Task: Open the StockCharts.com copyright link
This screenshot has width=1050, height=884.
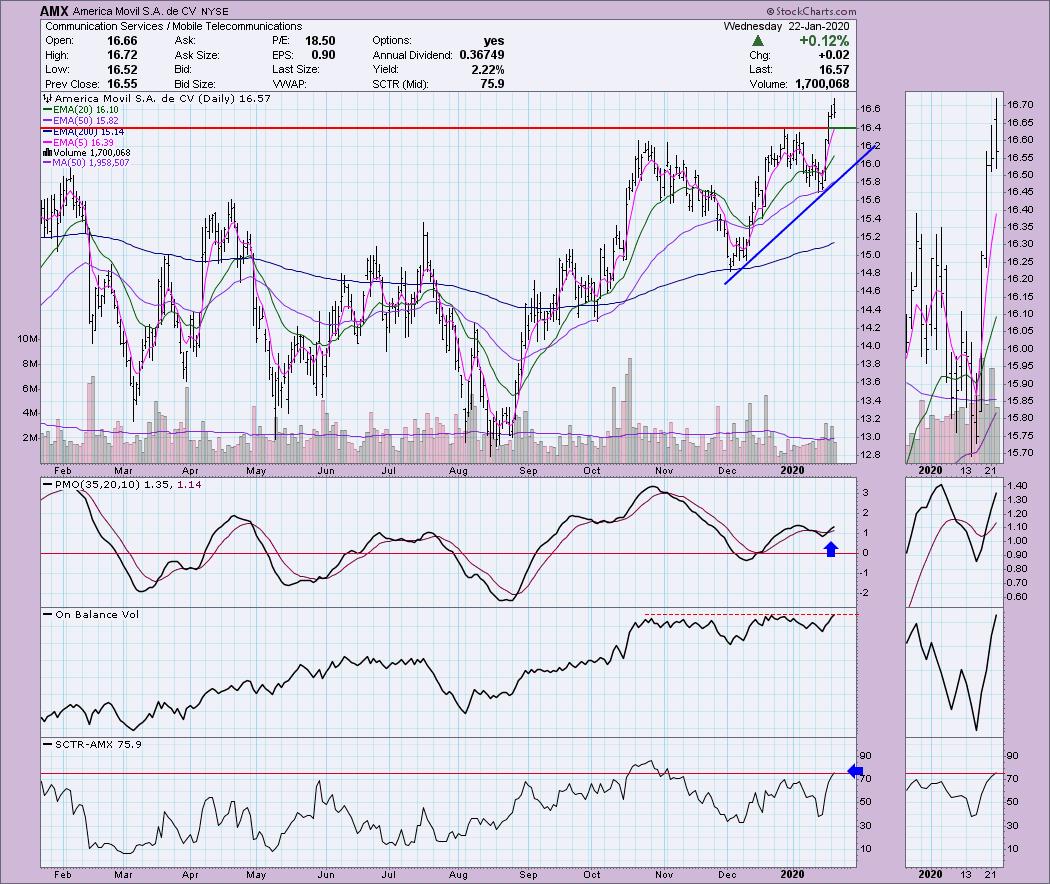Action: click(x=811, y=11)
